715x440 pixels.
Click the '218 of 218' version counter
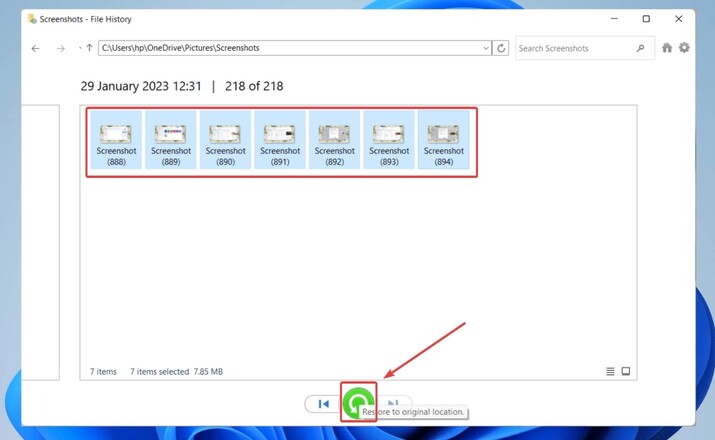(x=254, y=86)
